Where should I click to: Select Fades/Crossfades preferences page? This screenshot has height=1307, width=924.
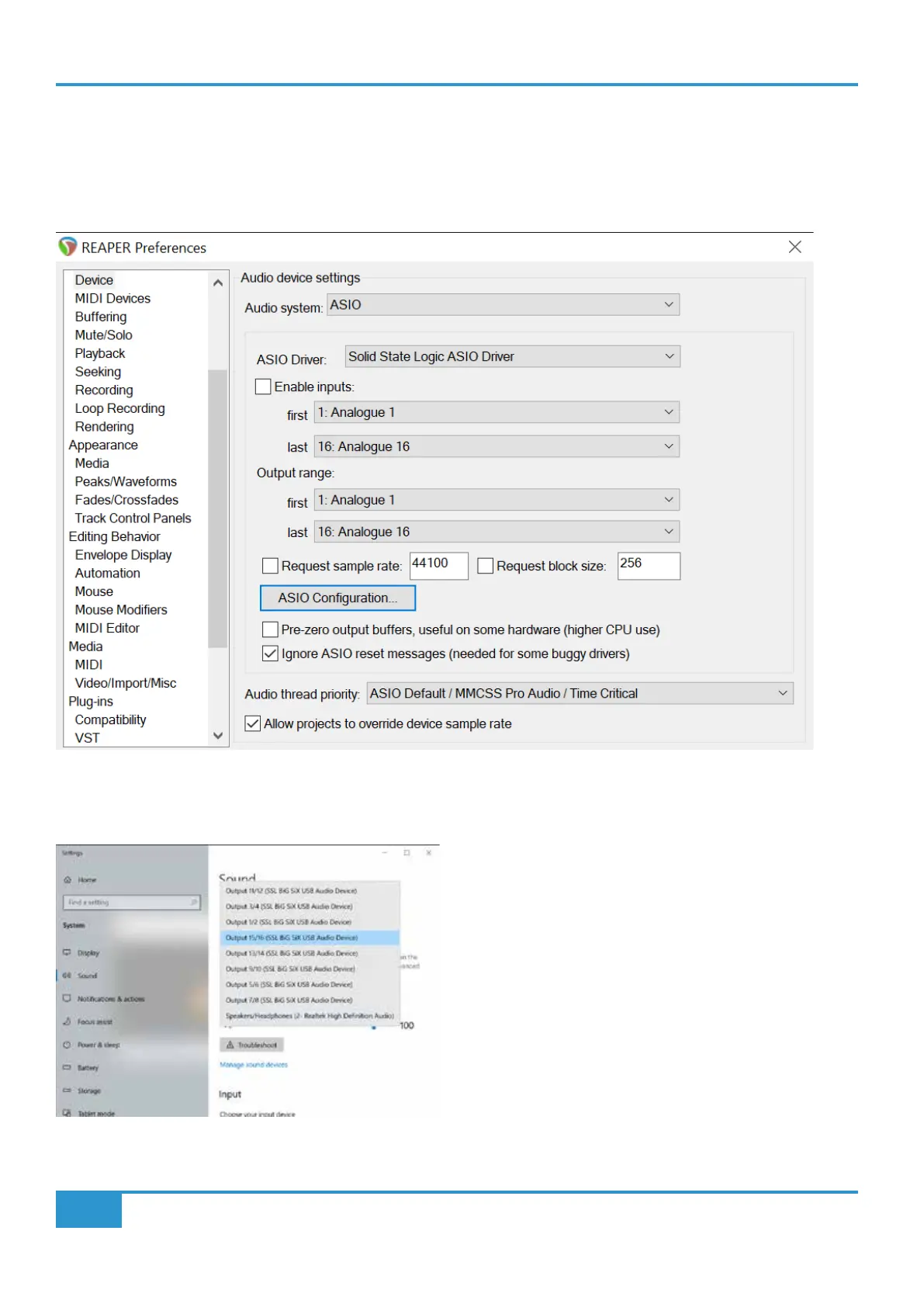126,500
